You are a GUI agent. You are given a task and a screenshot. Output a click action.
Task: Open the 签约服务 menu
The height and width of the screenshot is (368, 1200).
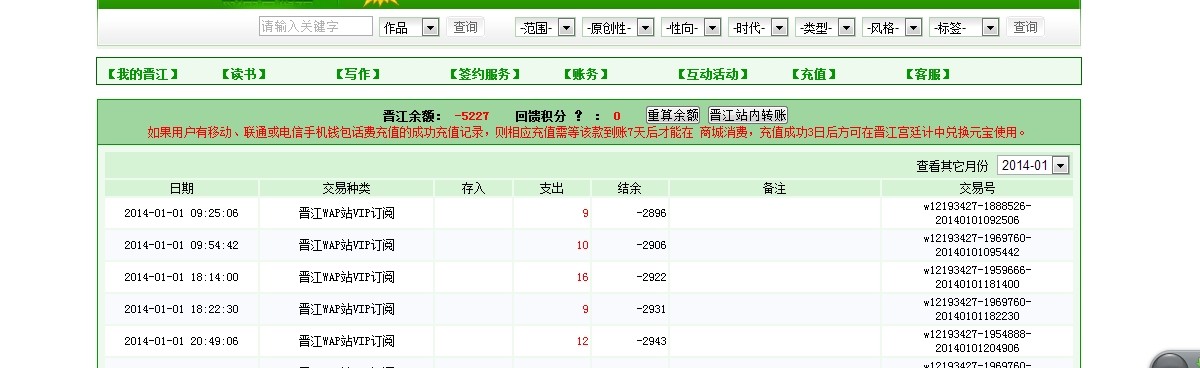point(485,74)
